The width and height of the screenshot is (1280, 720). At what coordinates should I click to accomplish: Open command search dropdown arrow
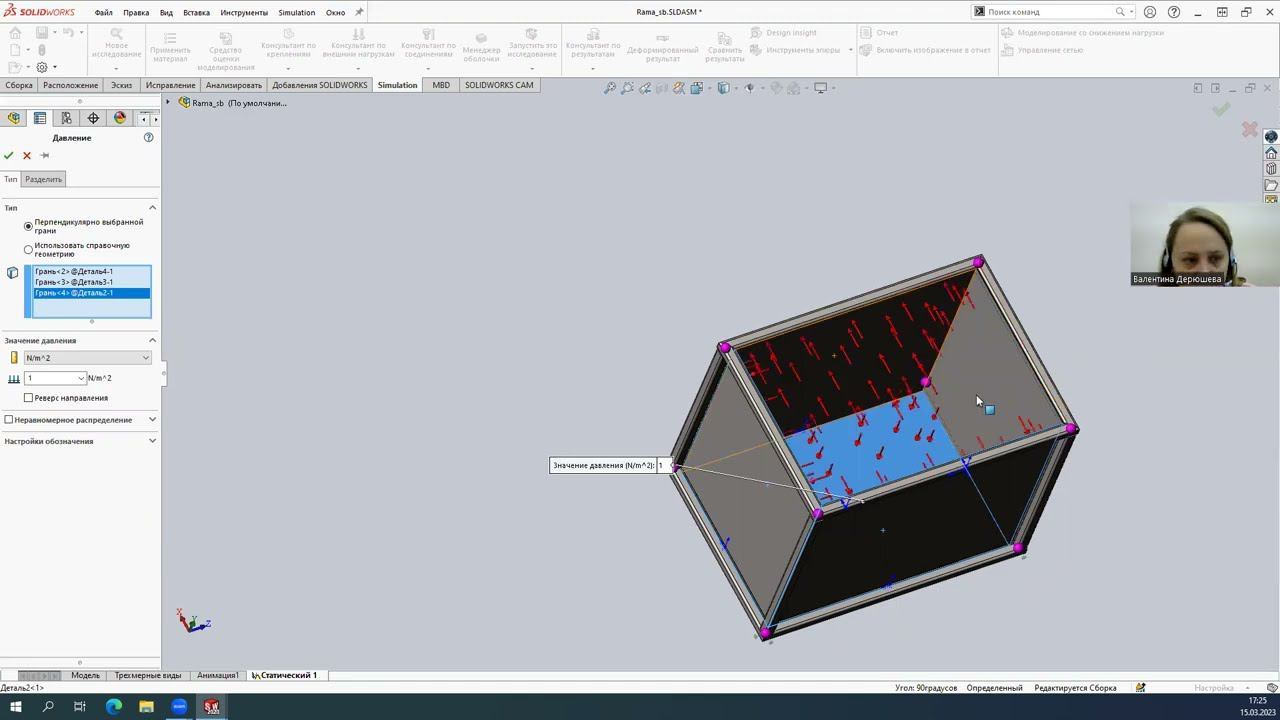pos(1131,12)
